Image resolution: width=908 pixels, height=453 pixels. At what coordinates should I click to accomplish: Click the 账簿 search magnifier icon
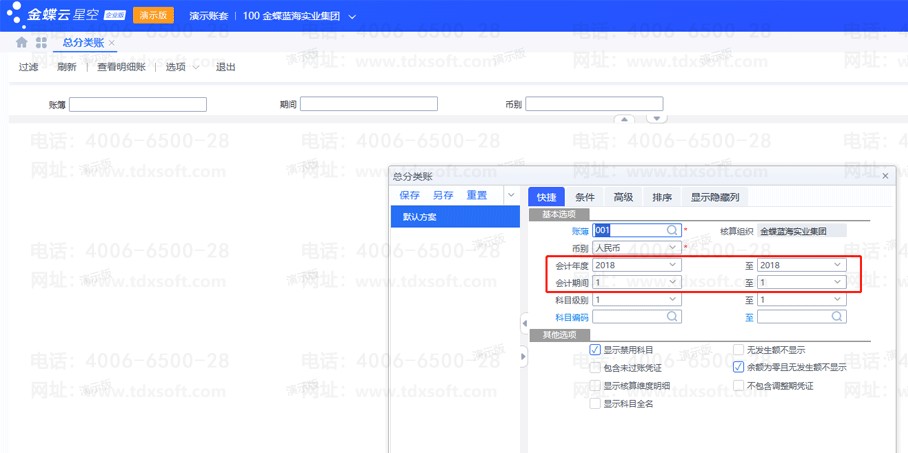(x=673, y=230)
